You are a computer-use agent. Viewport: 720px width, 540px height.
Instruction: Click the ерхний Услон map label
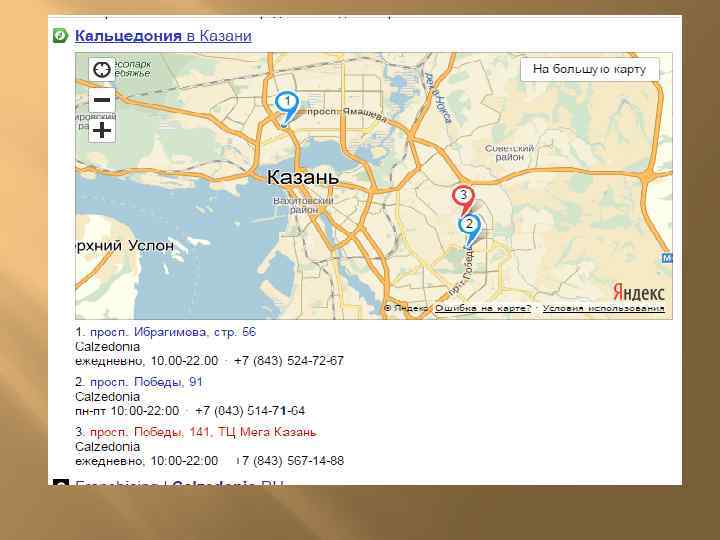pyautogui.click(x=125, y=246)
